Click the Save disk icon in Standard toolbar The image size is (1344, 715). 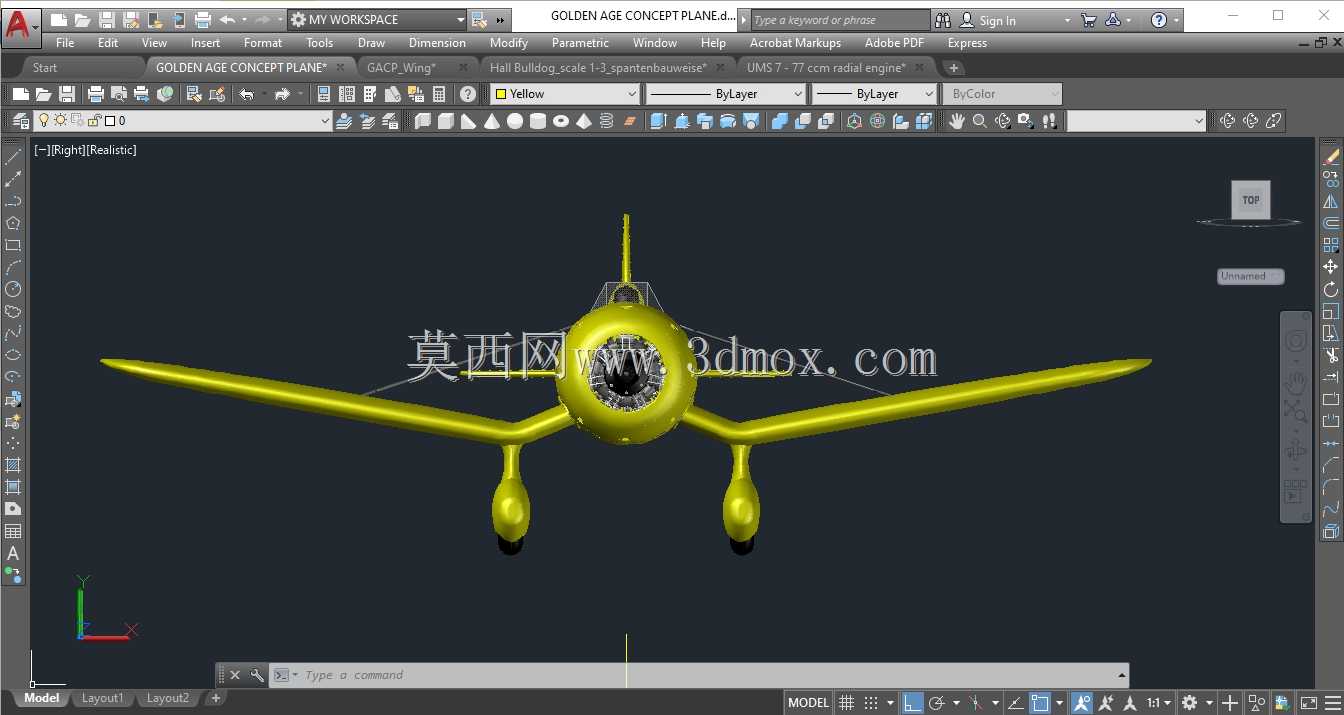pyautogui.click(x=66, y=94)
